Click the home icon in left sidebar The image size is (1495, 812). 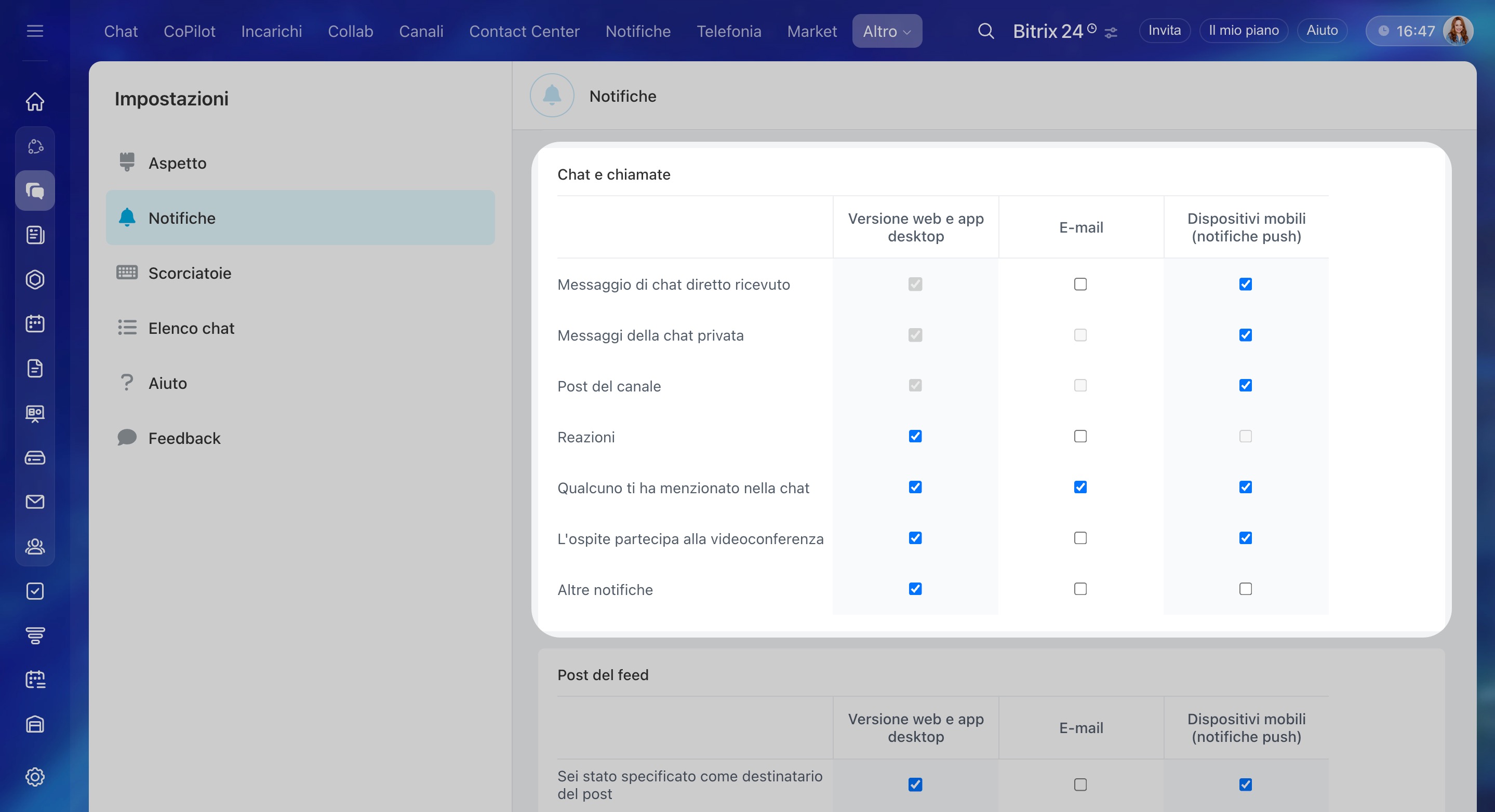click(x=35, y=102)
